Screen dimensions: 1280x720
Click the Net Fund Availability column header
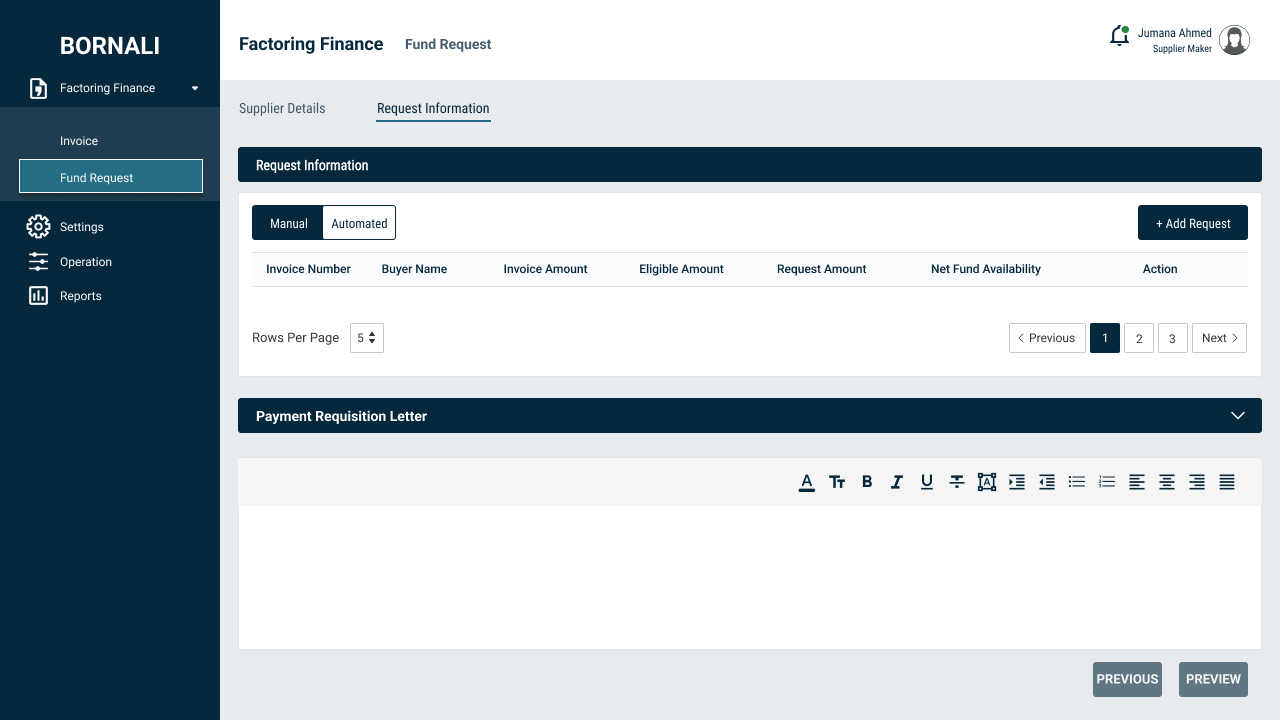coord(986,269)
